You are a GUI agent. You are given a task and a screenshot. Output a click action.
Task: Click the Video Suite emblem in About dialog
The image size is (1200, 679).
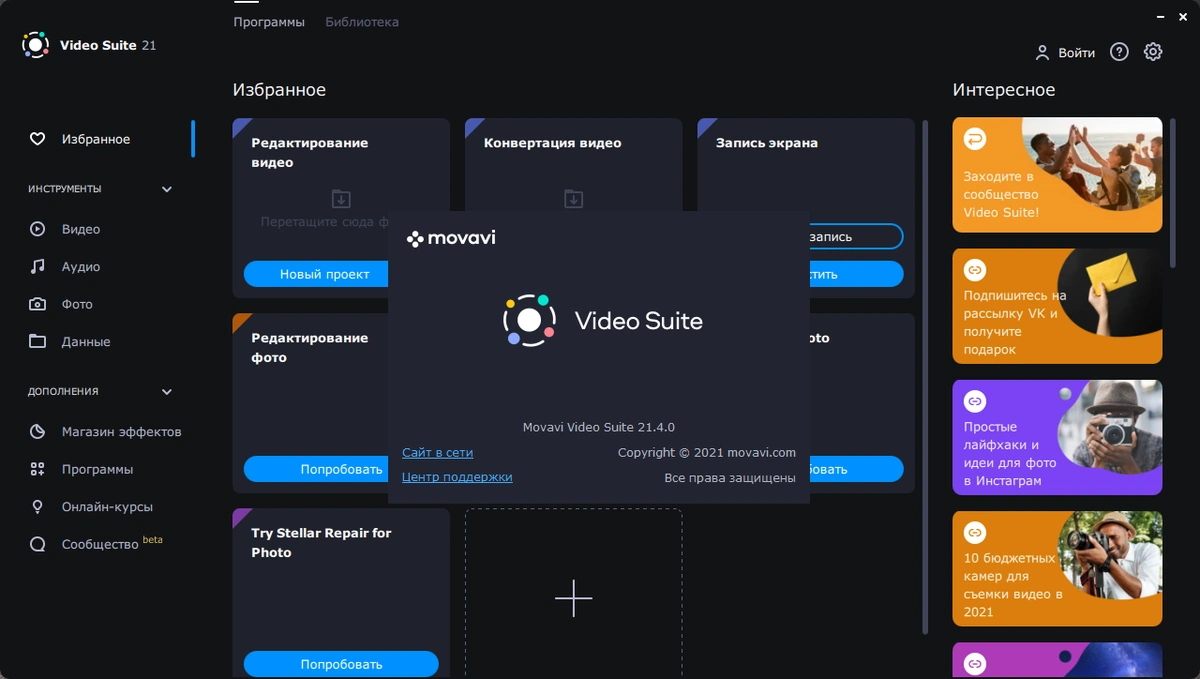pyautogui.click(x=529, y=320)
